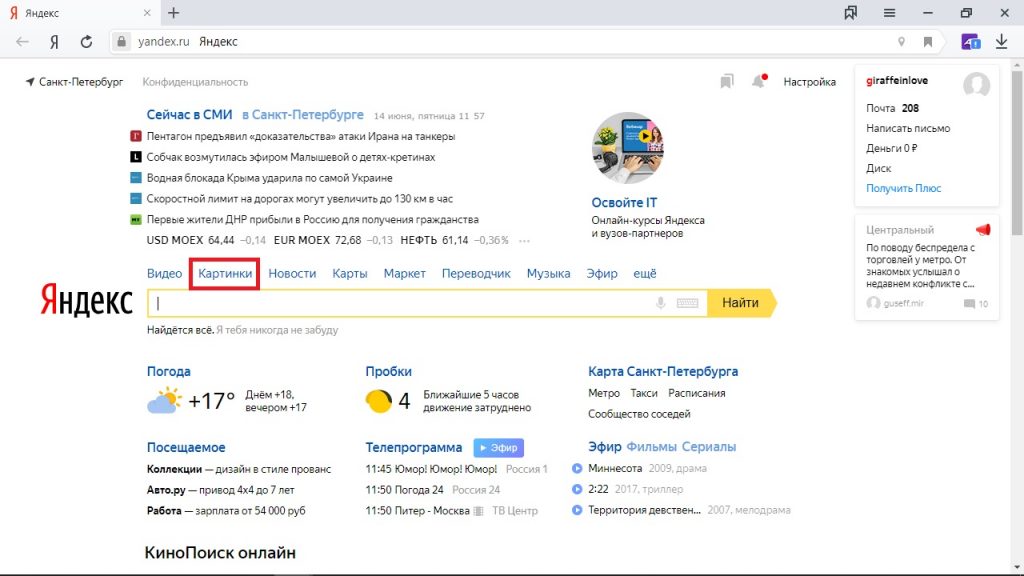This screenshot has height=576, width=1024.
Task: Play the 2:22 thriller using its play icon
Action: click(x=577, y=489)
